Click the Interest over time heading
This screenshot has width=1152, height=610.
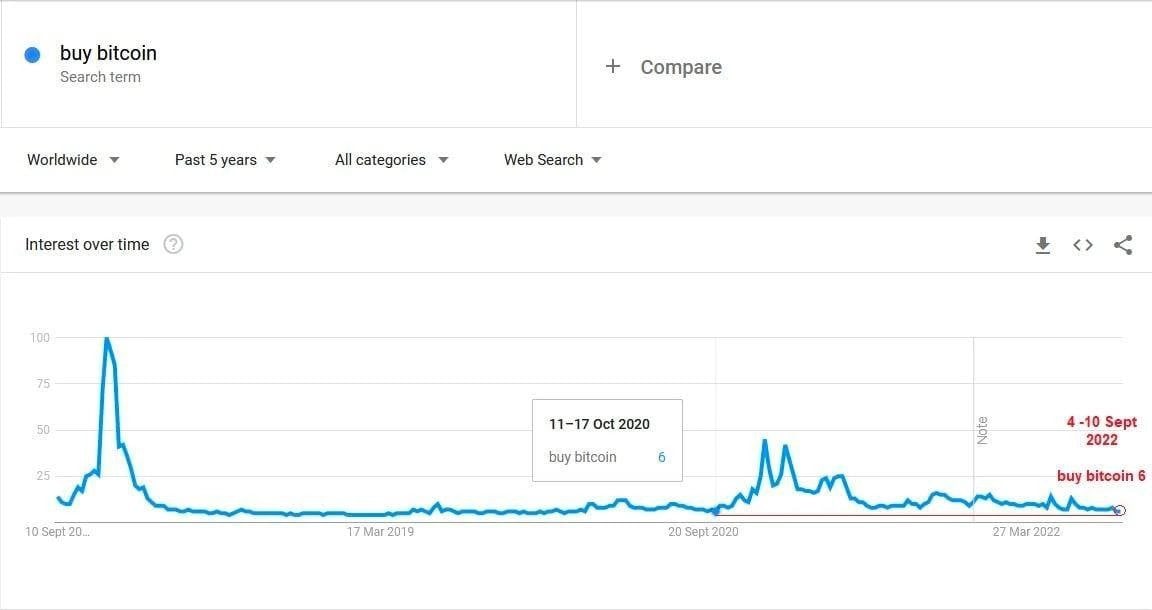pos(87,245)
